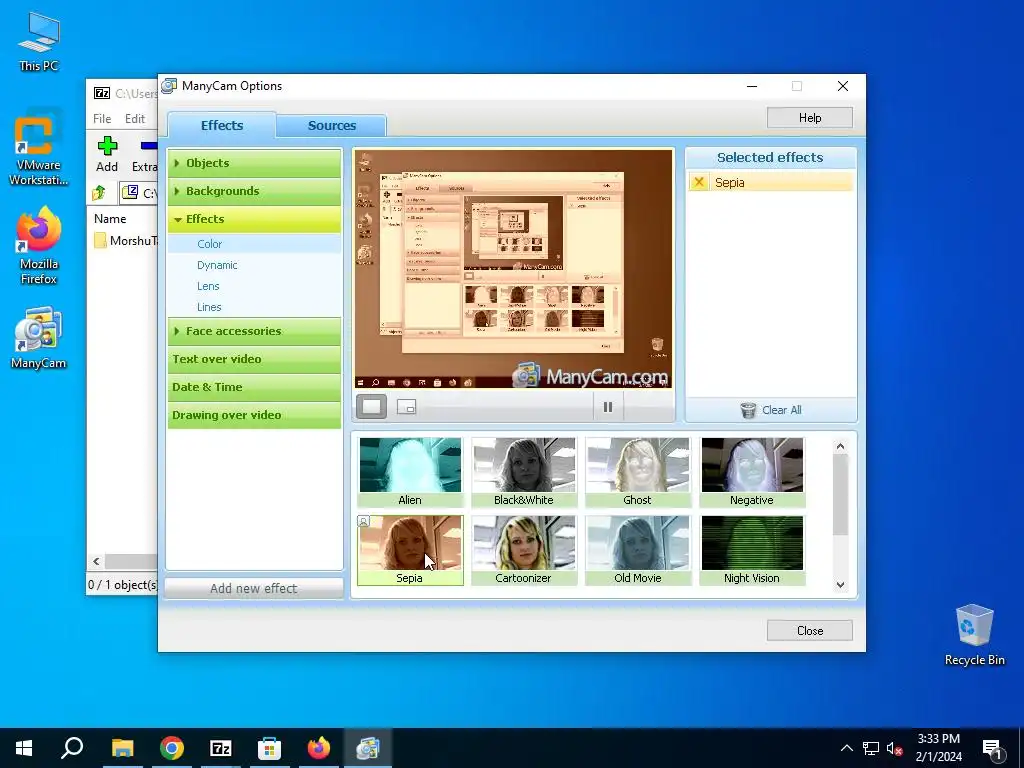Screen dimensions: 1024x768
Task: Open File Explorer from taskbar
Action: pos(122,748)
